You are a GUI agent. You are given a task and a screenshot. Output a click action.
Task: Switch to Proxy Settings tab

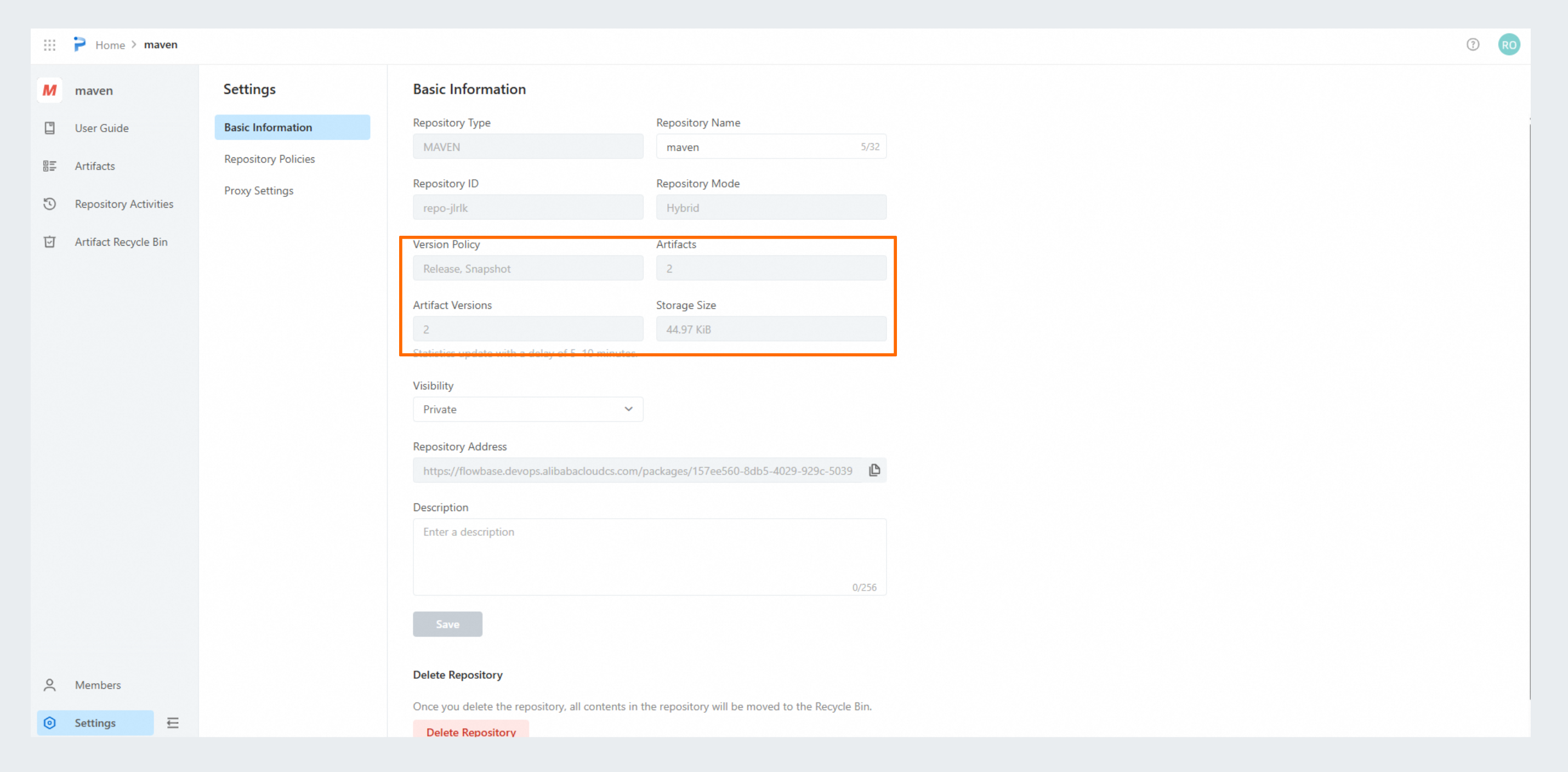[258, 191]
